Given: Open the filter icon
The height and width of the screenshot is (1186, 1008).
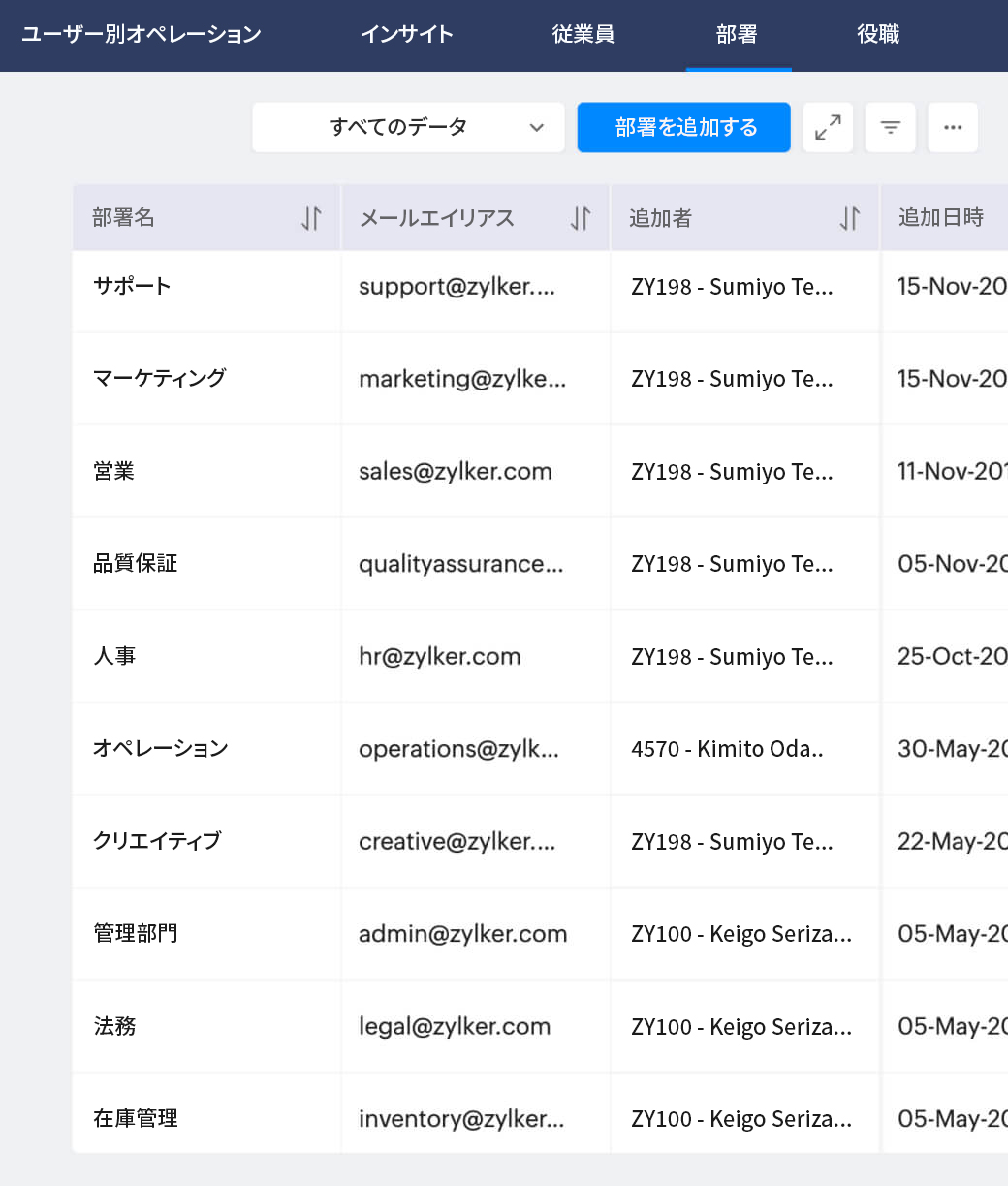Looking at the screenshot, I should point(890,127).
